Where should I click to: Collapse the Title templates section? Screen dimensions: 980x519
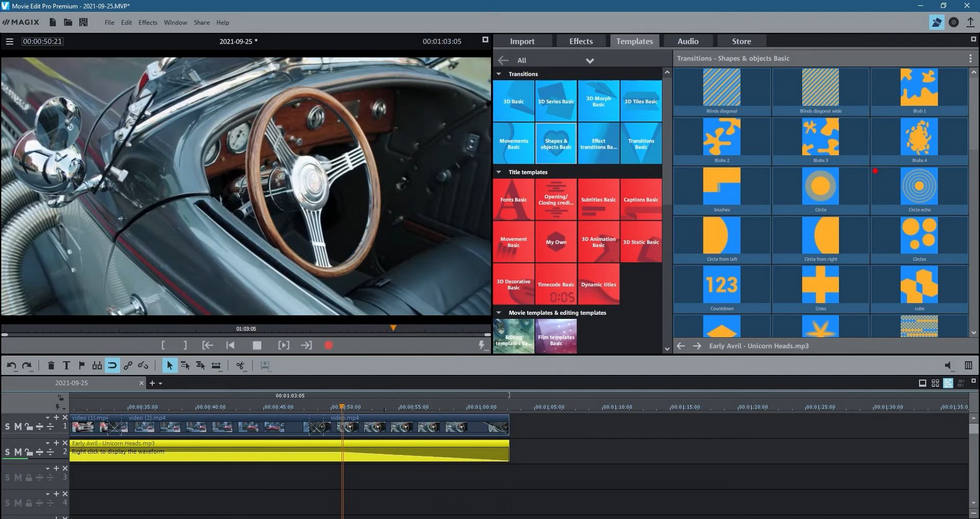click(499, 172)
